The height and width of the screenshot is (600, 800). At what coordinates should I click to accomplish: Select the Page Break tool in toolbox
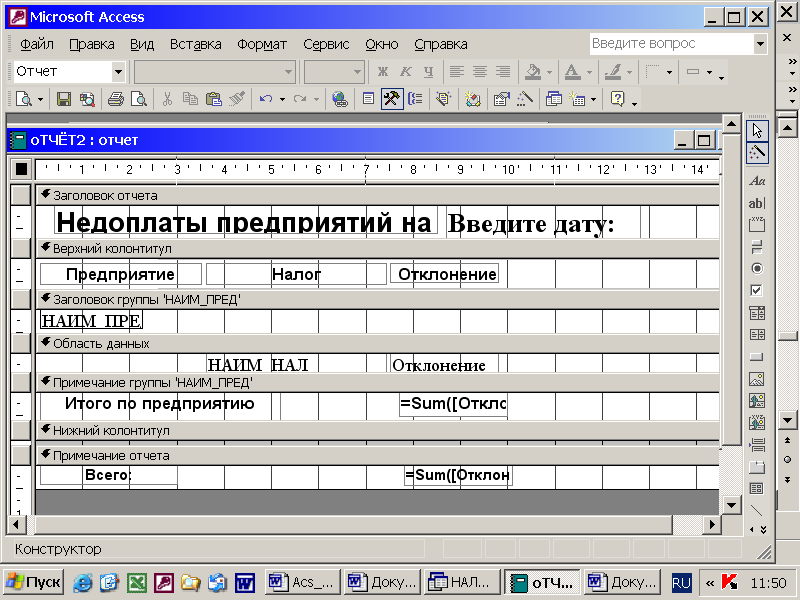click(757, 445)
